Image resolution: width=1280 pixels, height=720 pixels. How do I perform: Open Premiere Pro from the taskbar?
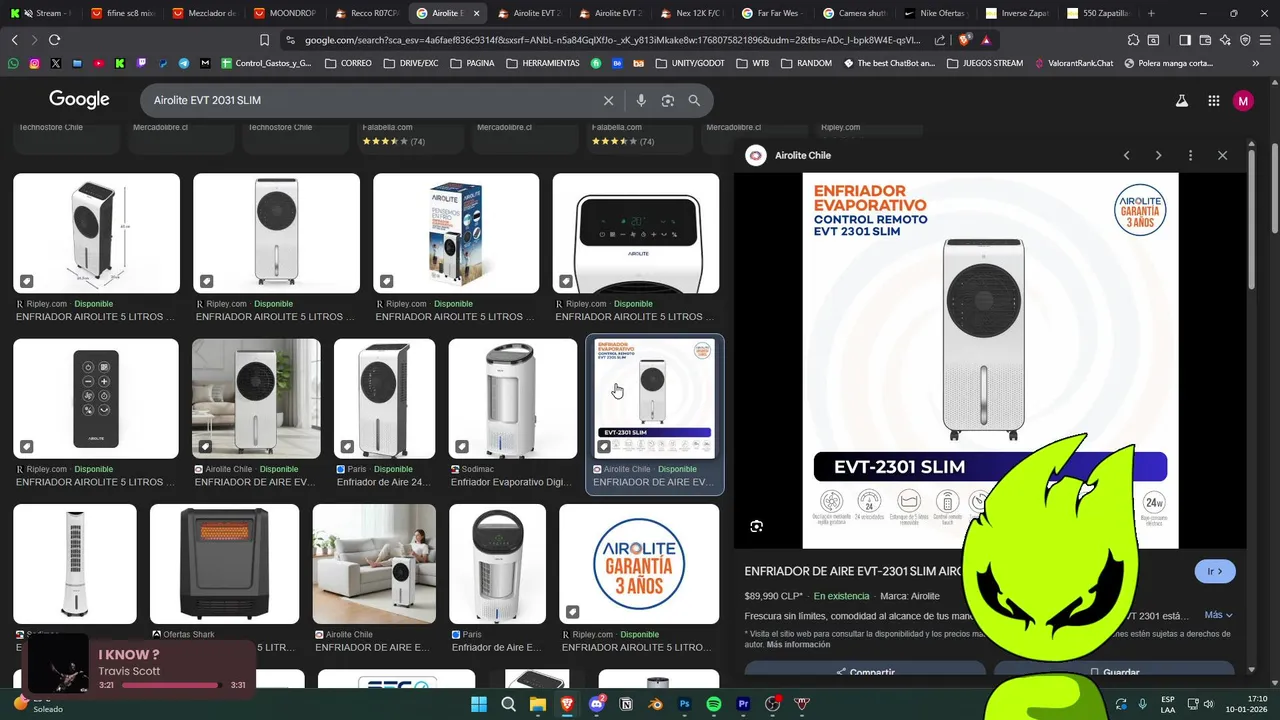[x=743, y=704]
